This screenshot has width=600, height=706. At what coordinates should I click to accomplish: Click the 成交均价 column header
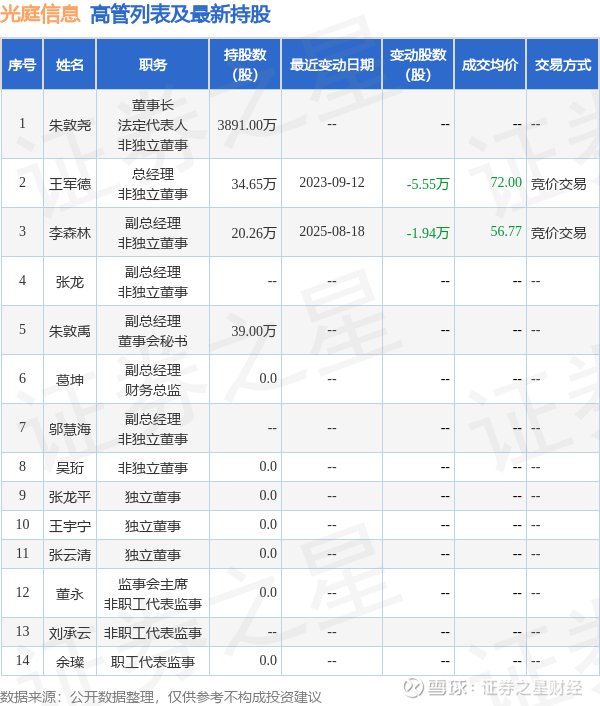(x=490, y=64)
